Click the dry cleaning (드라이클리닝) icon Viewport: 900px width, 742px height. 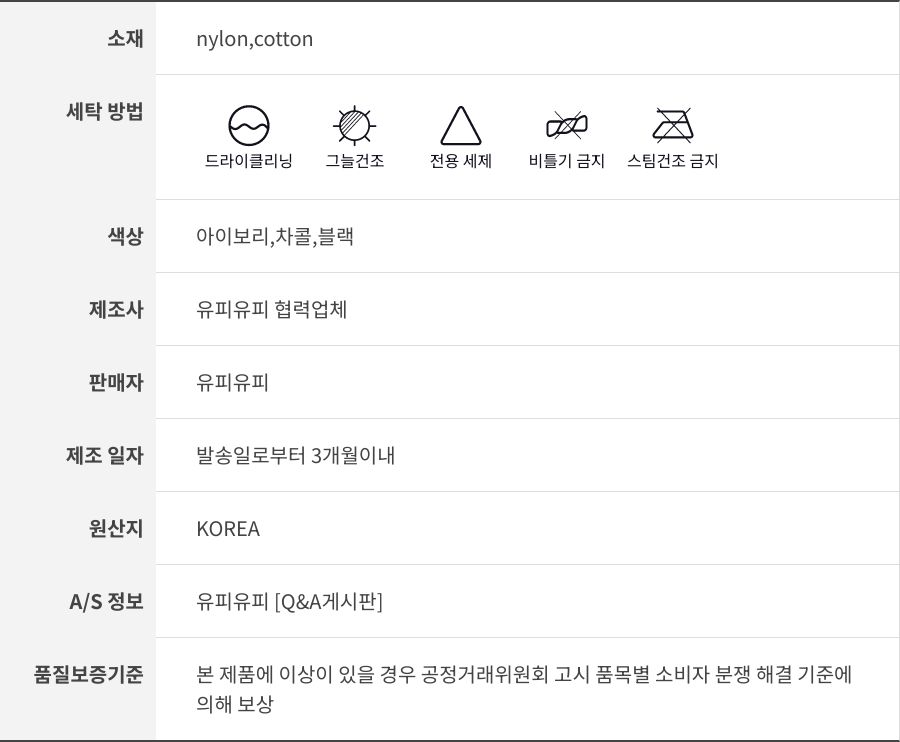point(249,125)
